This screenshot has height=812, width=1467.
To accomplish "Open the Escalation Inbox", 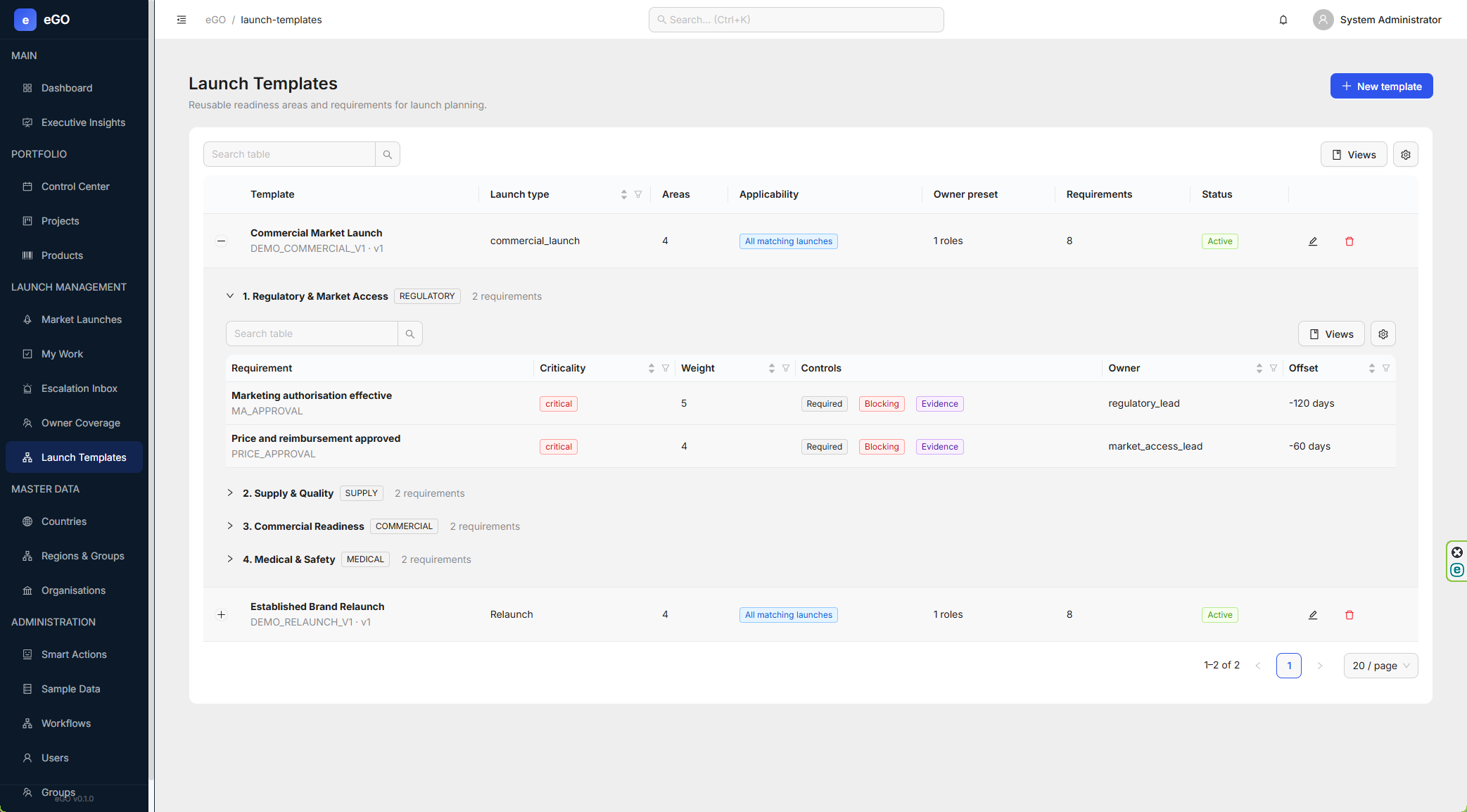I will pyautogui.click(x=74, y=388).
